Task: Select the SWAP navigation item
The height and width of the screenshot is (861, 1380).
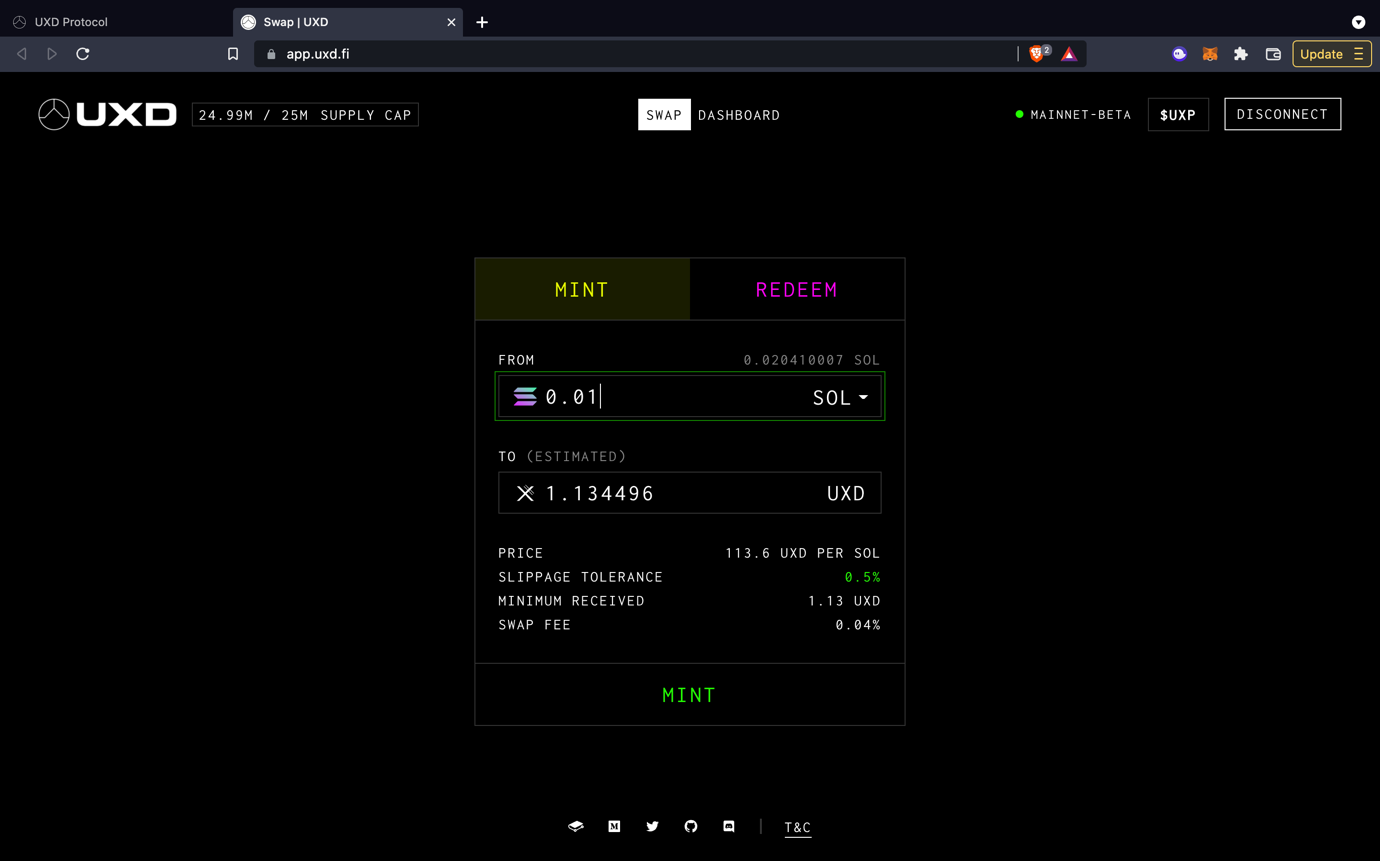Action: click(x=664, y=115)
